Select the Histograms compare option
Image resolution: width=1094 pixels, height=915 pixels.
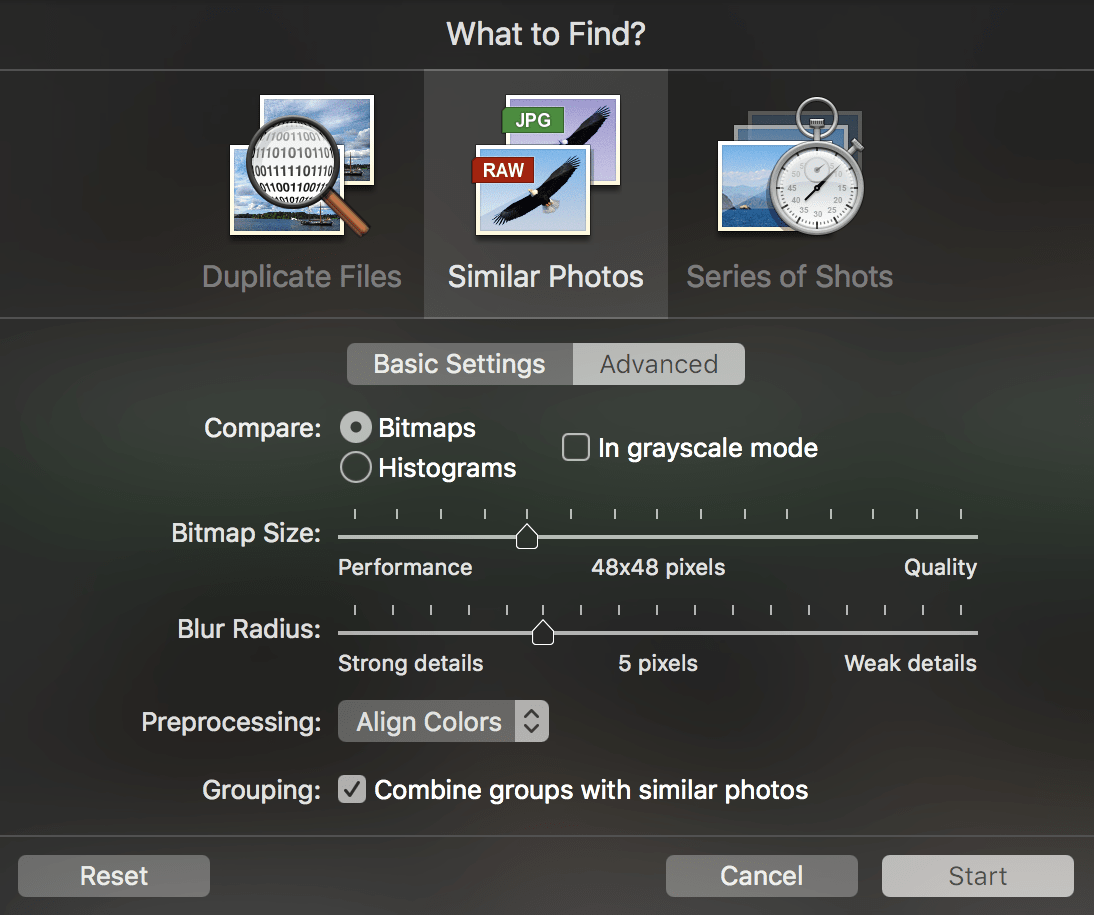tap(356, 468)
